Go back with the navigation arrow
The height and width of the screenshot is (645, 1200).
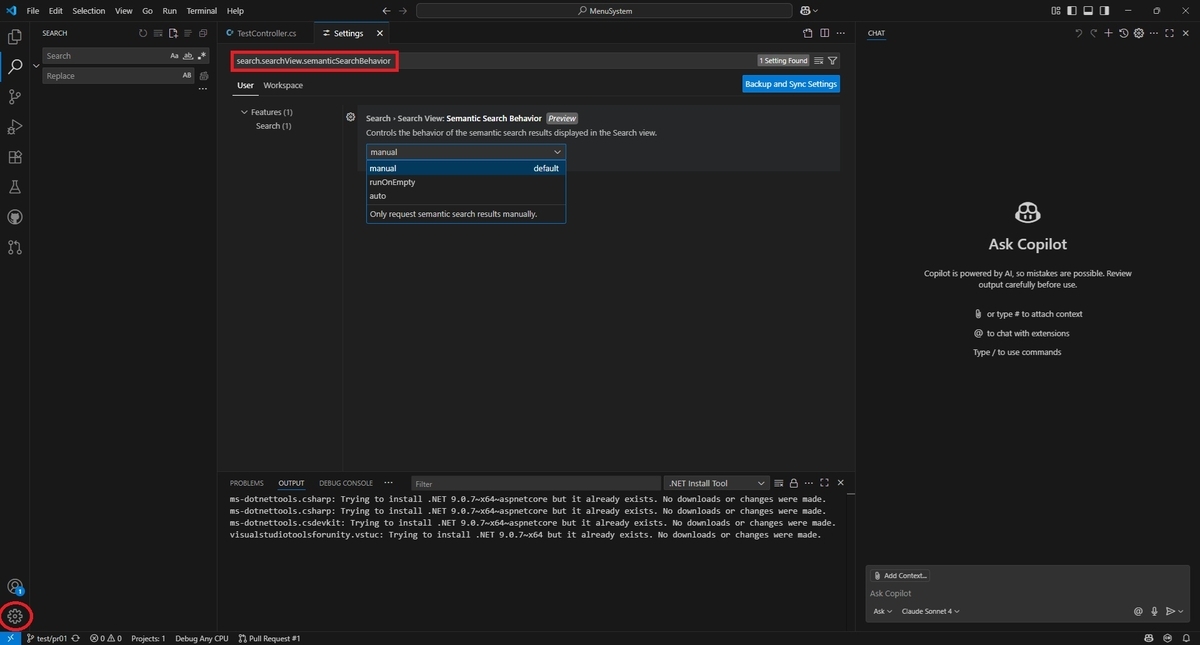tap(387, 10)
